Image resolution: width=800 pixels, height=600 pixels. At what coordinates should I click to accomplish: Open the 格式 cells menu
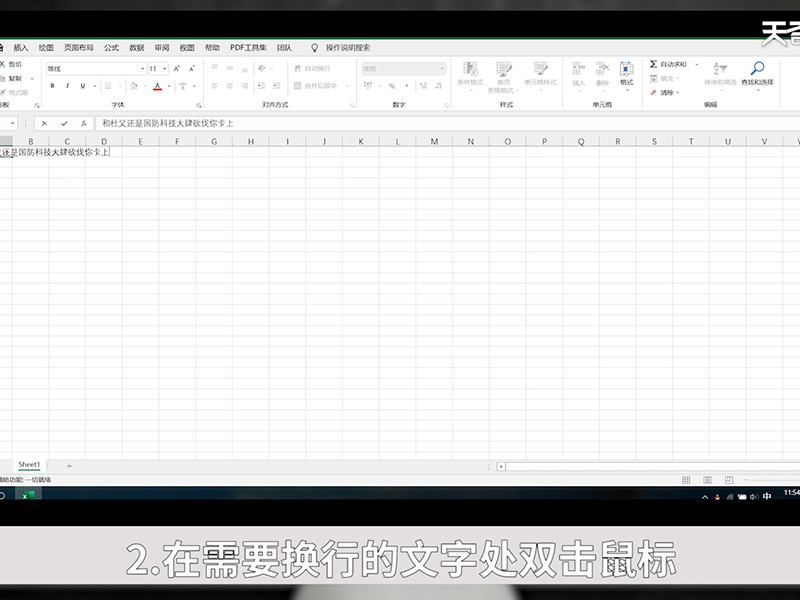(x=627, y=76)
